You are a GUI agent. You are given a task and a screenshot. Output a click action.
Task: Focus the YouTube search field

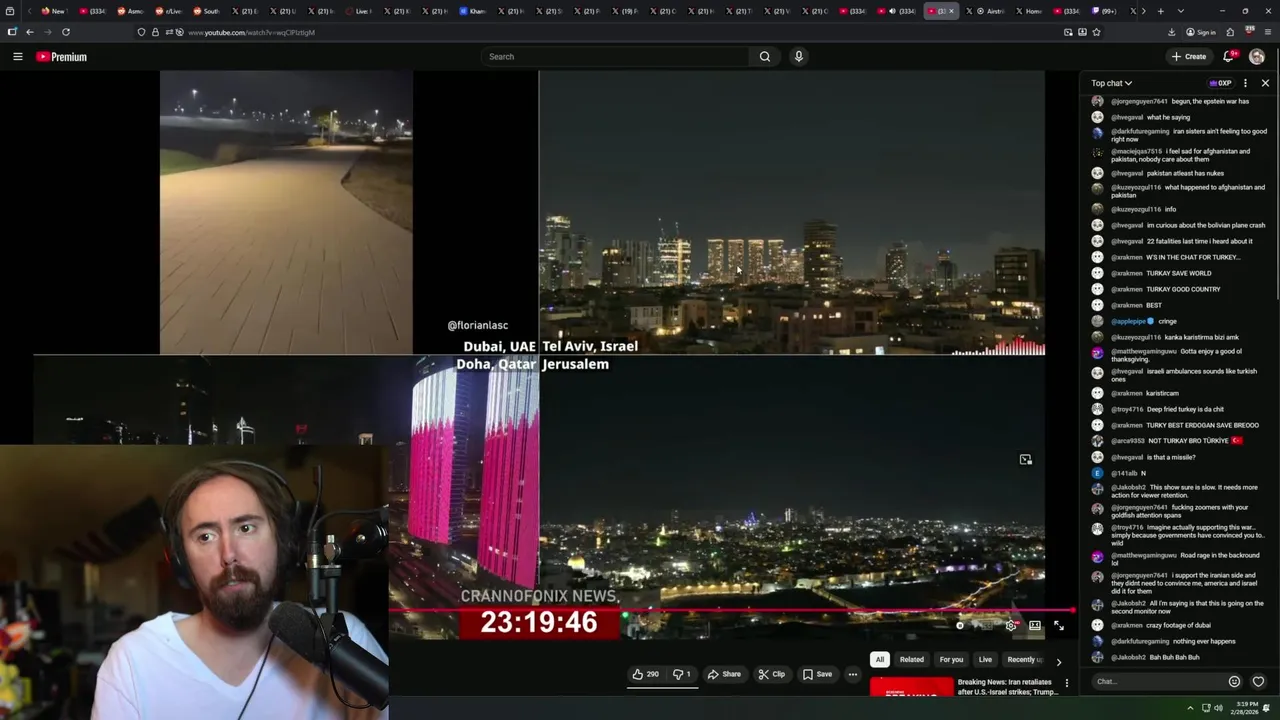[615, 57]
